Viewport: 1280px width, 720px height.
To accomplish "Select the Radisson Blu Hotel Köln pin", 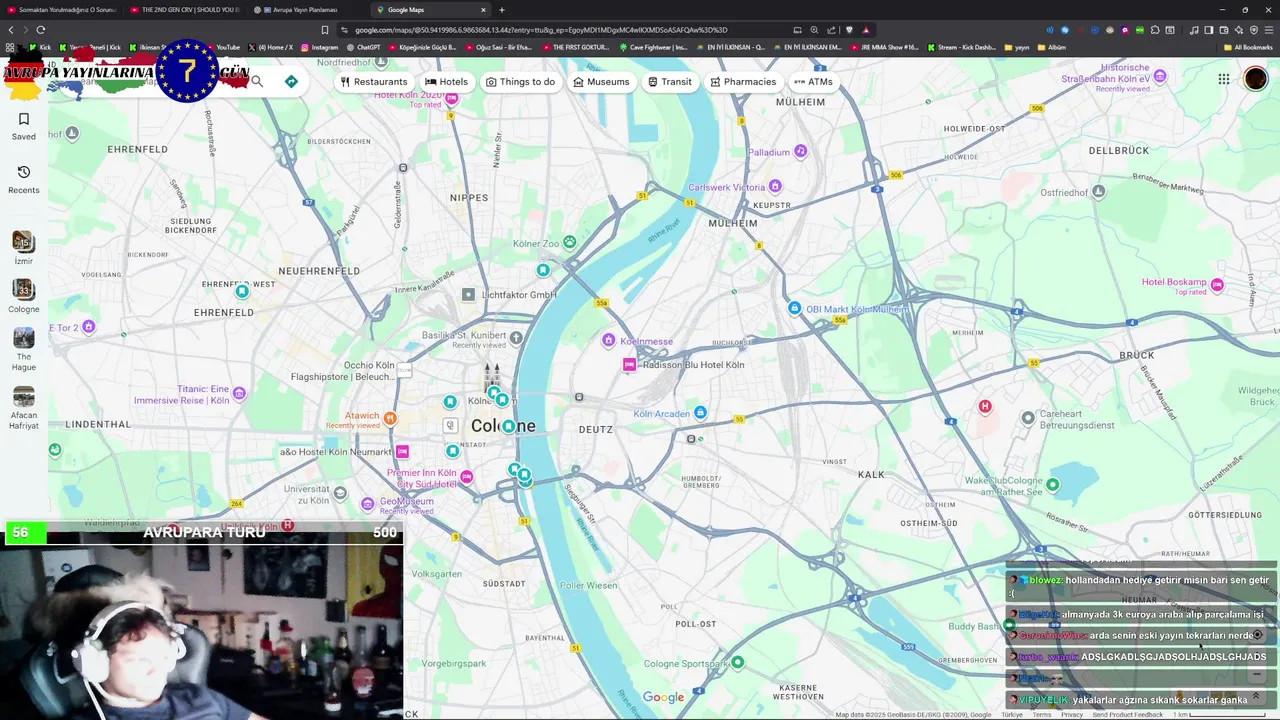I will pyautogui.click(x=629, y=365).
